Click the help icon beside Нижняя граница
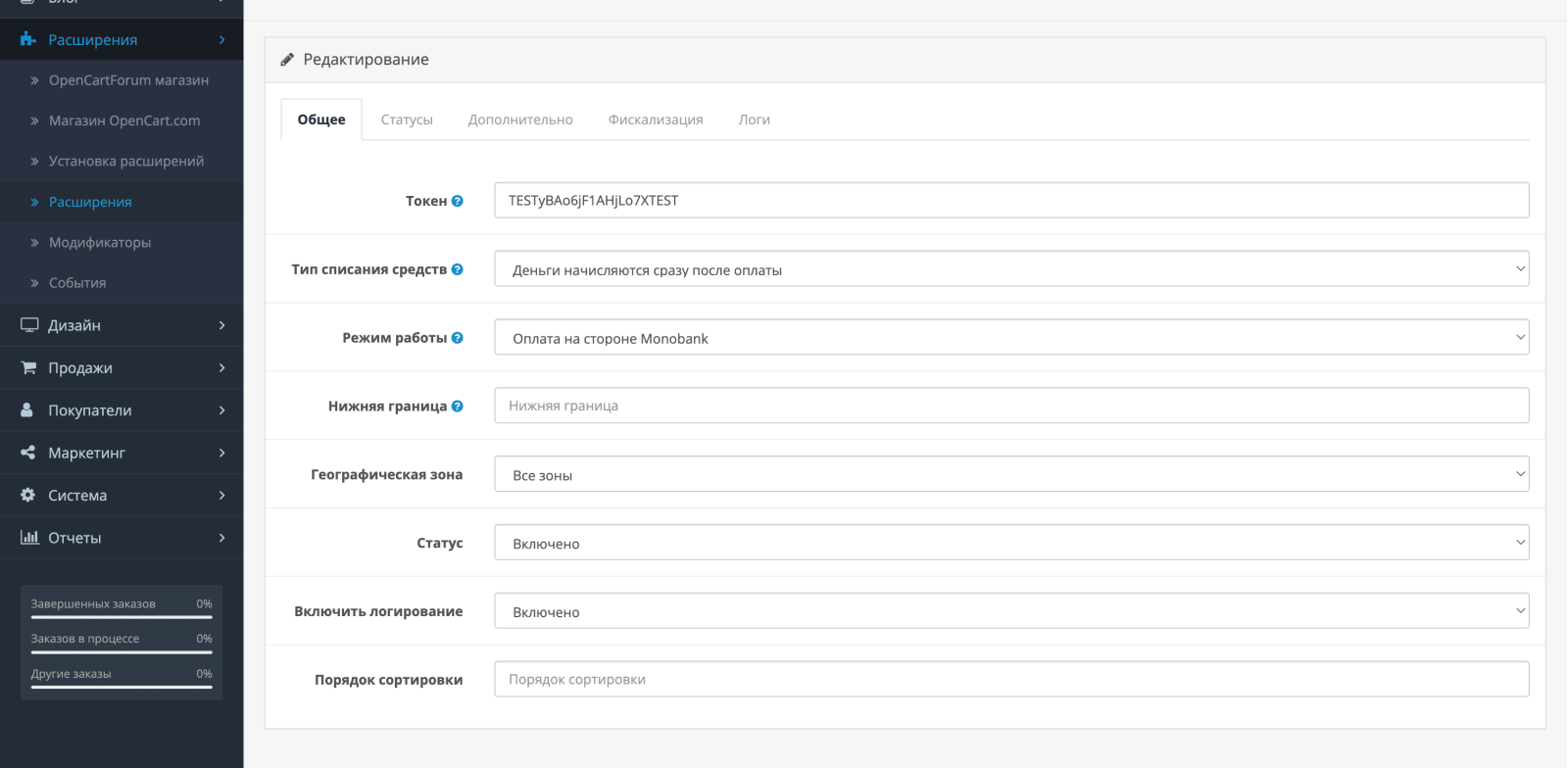This screenshot has height=768, width=1568. click(x=458, y=407)
